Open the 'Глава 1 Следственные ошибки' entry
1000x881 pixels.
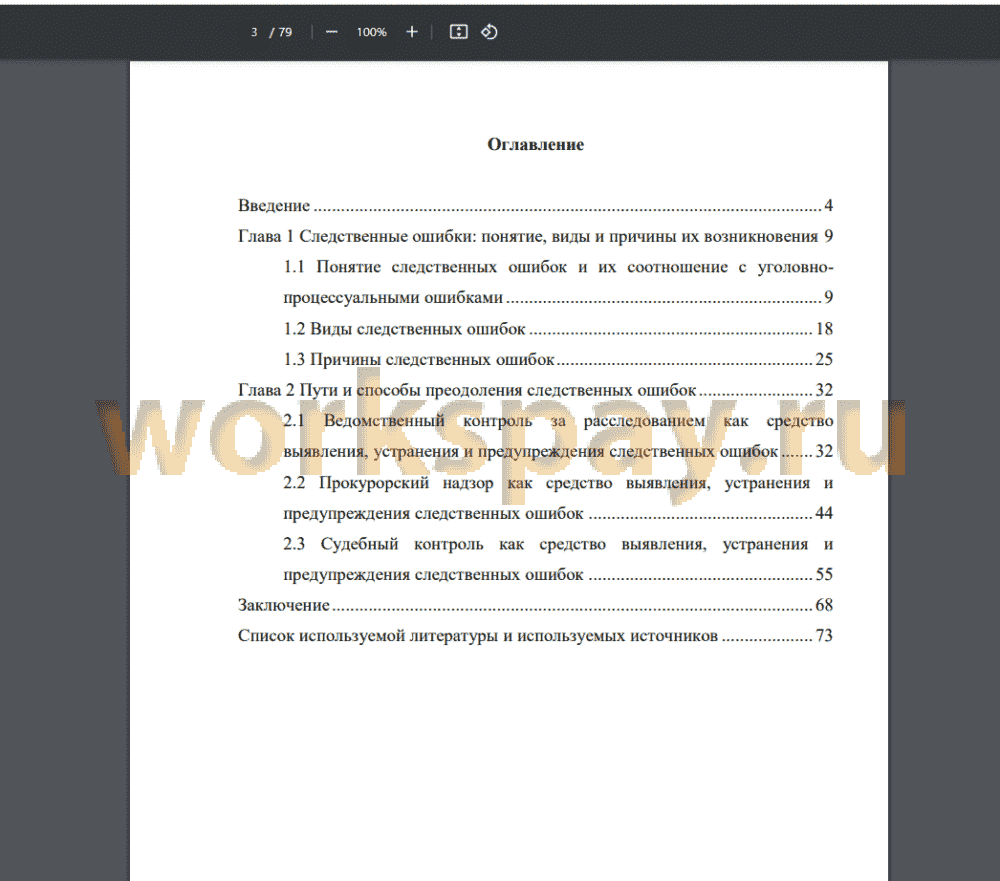(x=535, y=236)
